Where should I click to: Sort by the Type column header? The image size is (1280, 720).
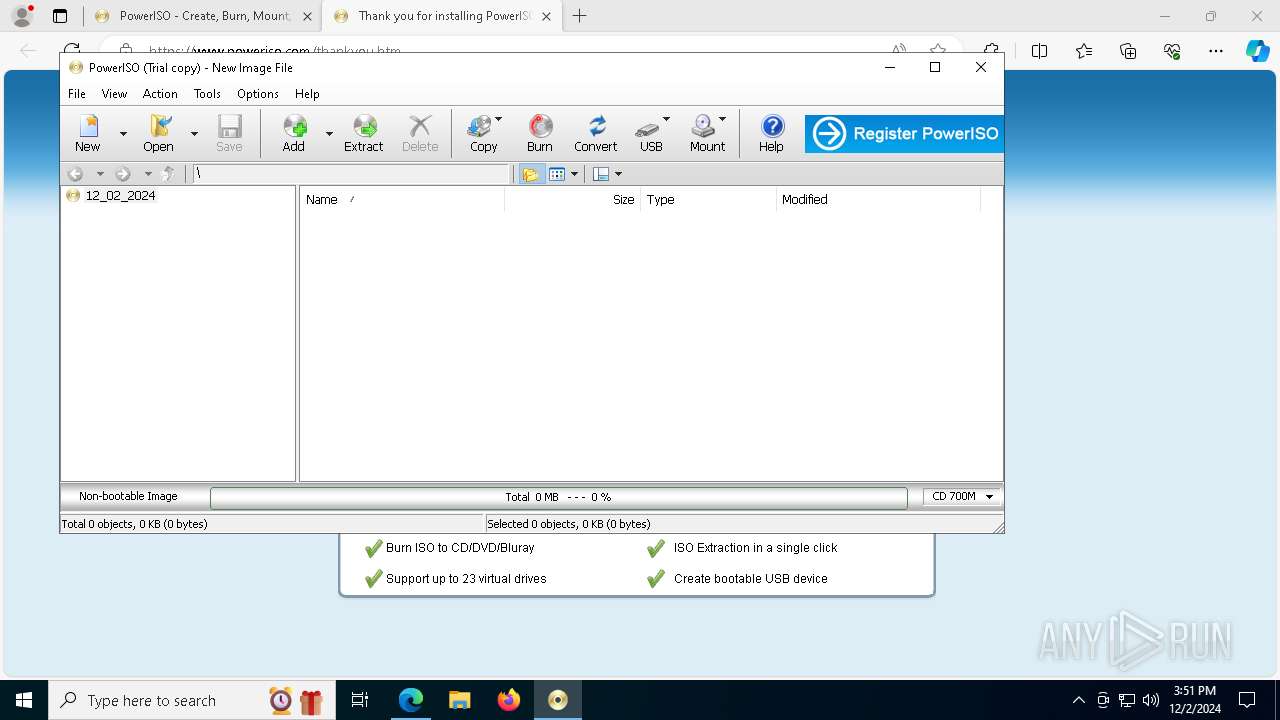click(709, 200)
